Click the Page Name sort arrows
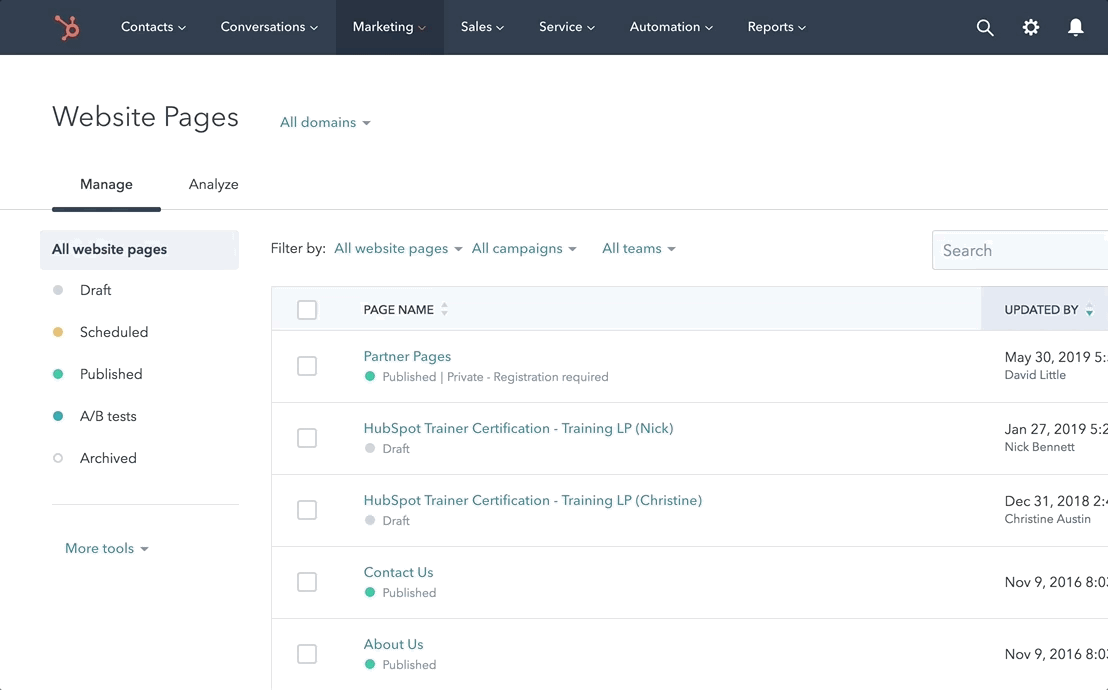1108x690 pixels. 444,309
